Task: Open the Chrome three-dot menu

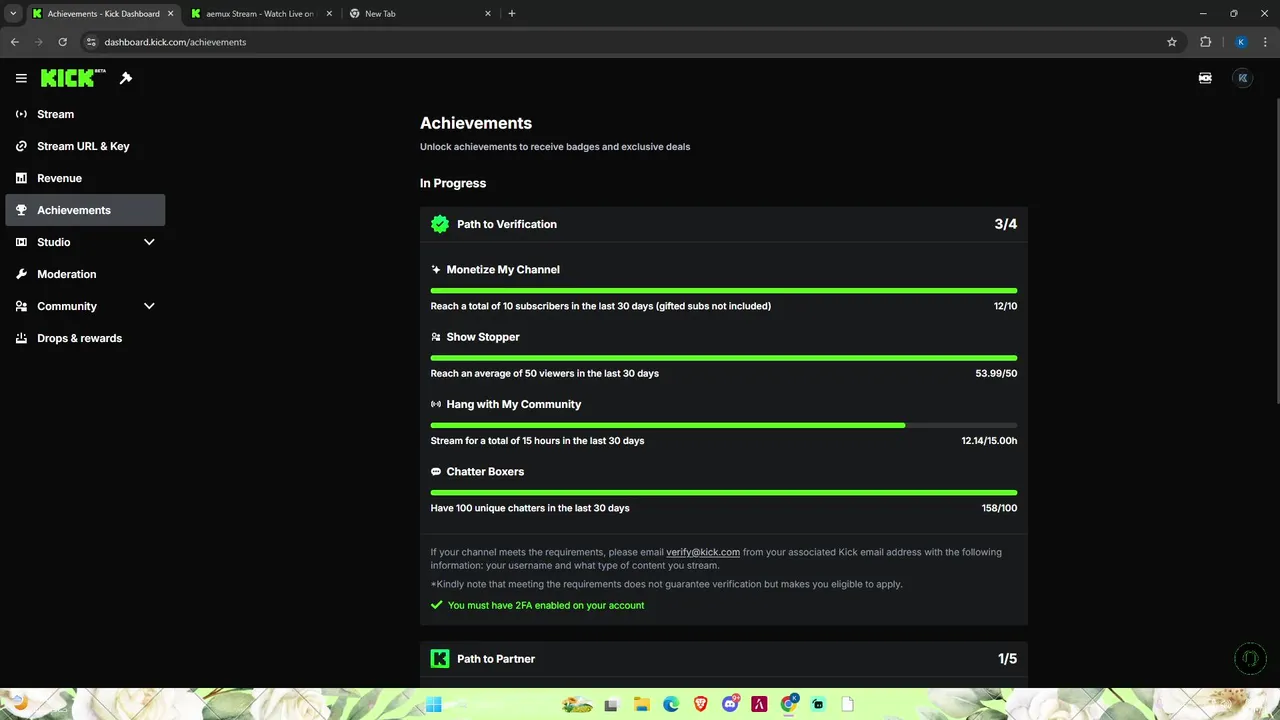Action: pyautogui.click(x=1266, y=42)
